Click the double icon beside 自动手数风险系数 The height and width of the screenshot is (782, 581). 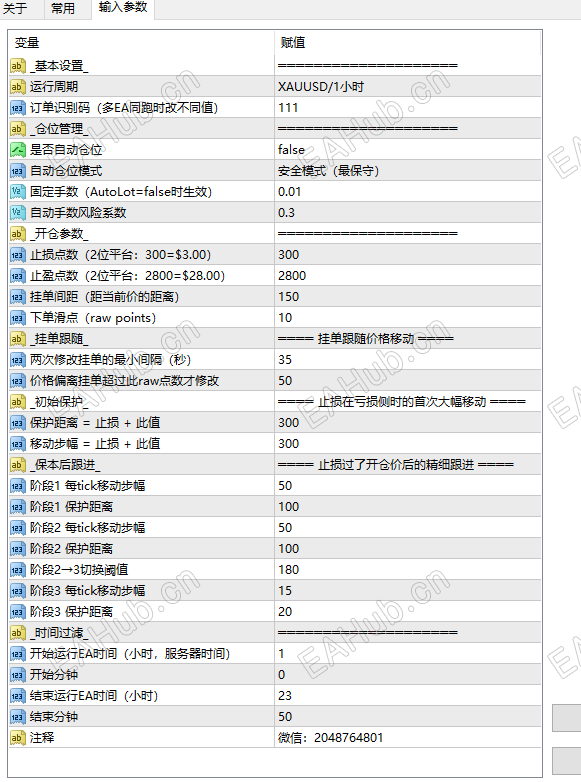coord(17,213)
